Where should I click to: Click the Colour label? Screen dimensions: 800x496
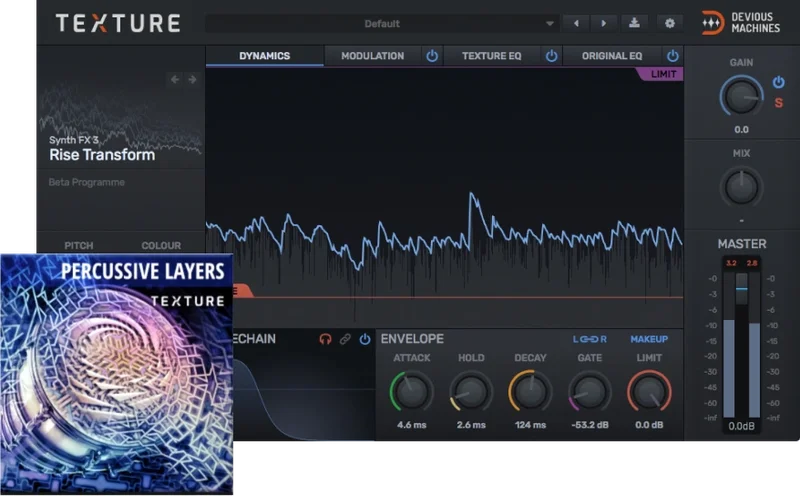tap(161, 245)
